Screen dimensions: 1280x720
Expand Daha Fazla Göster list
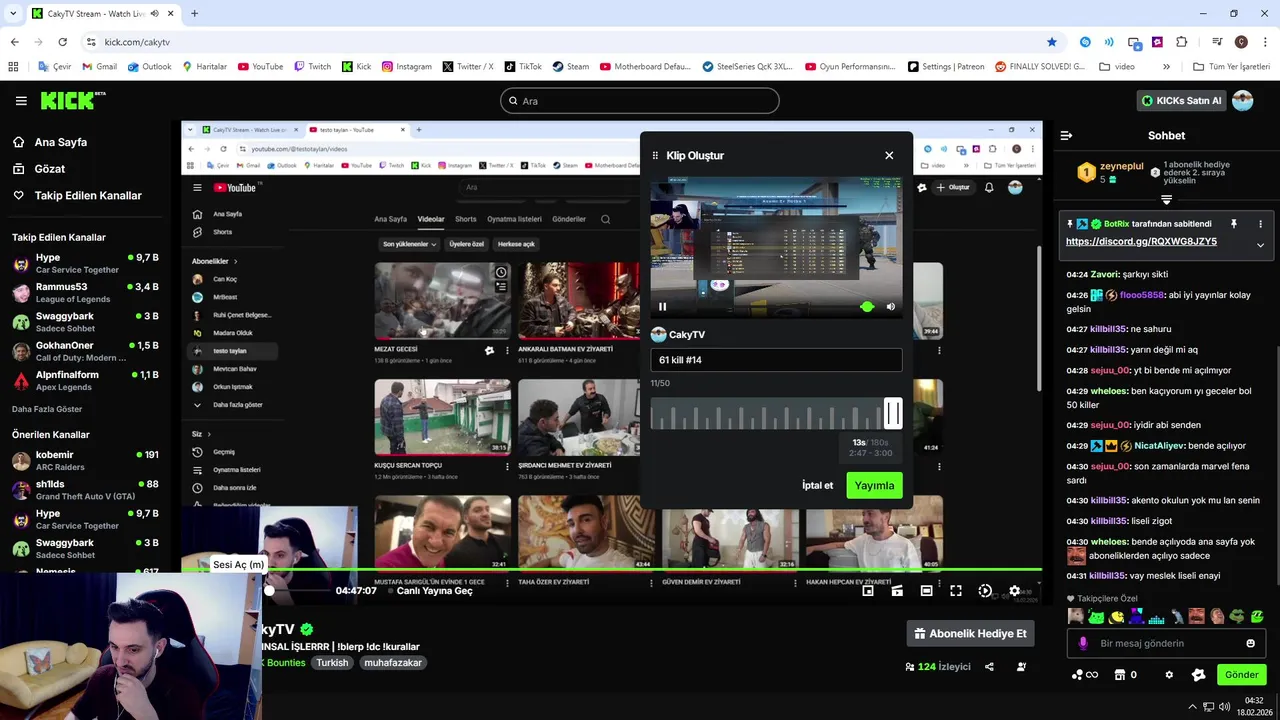47,409
